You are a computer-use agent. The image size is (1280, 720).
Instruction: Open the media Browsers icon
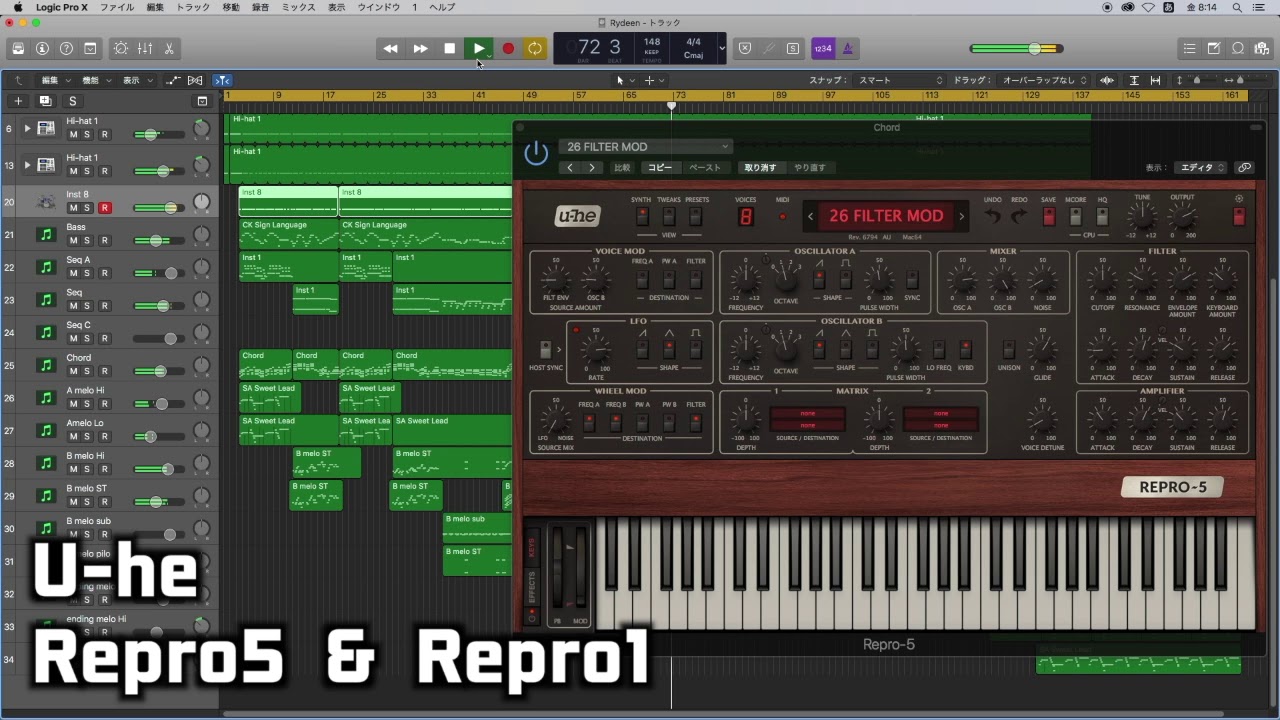[x=1262, y=48]
